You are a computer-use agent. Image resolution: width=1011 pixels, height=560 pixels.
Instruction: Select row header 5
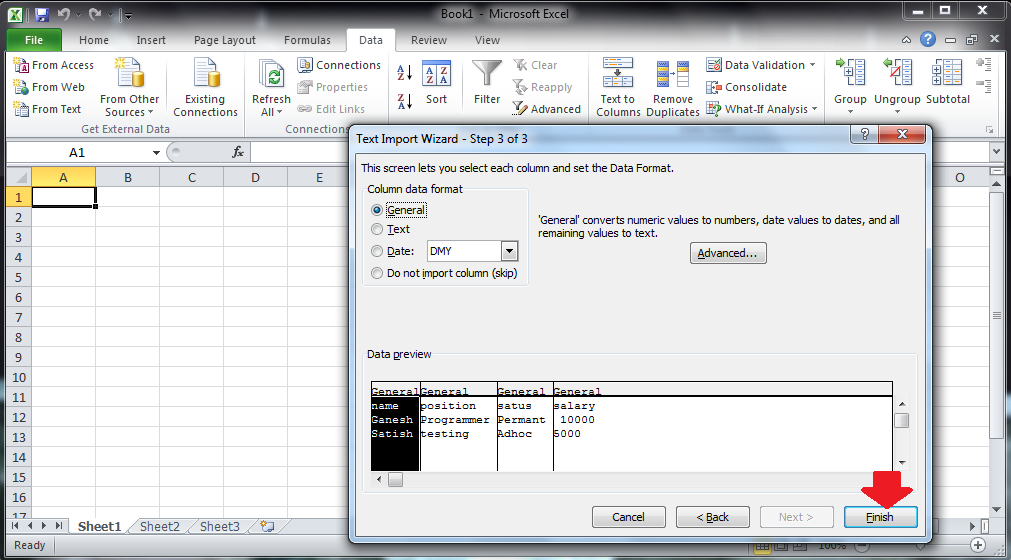coord(19,278)
